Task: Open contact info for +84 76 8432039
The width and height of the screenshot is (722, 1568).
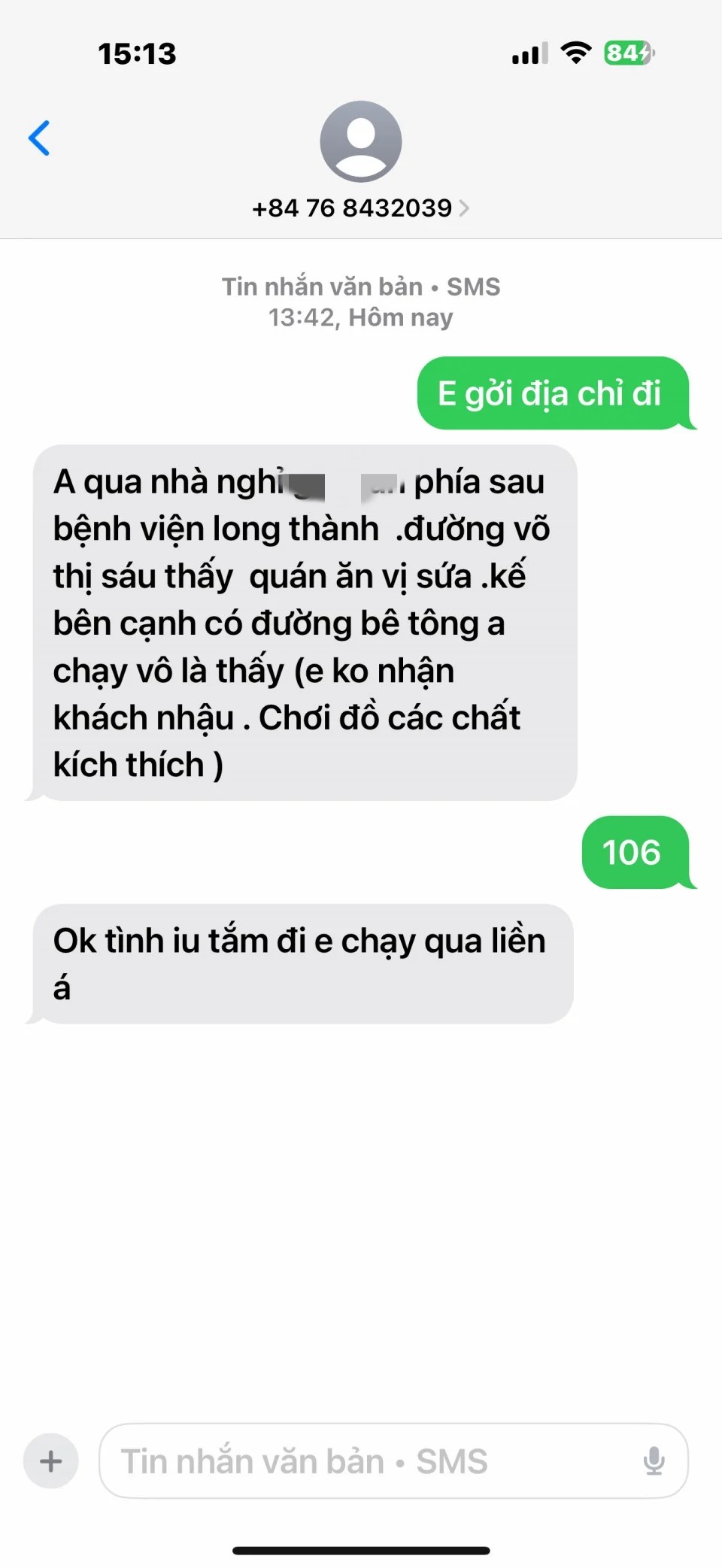Action: click(352, 208)
